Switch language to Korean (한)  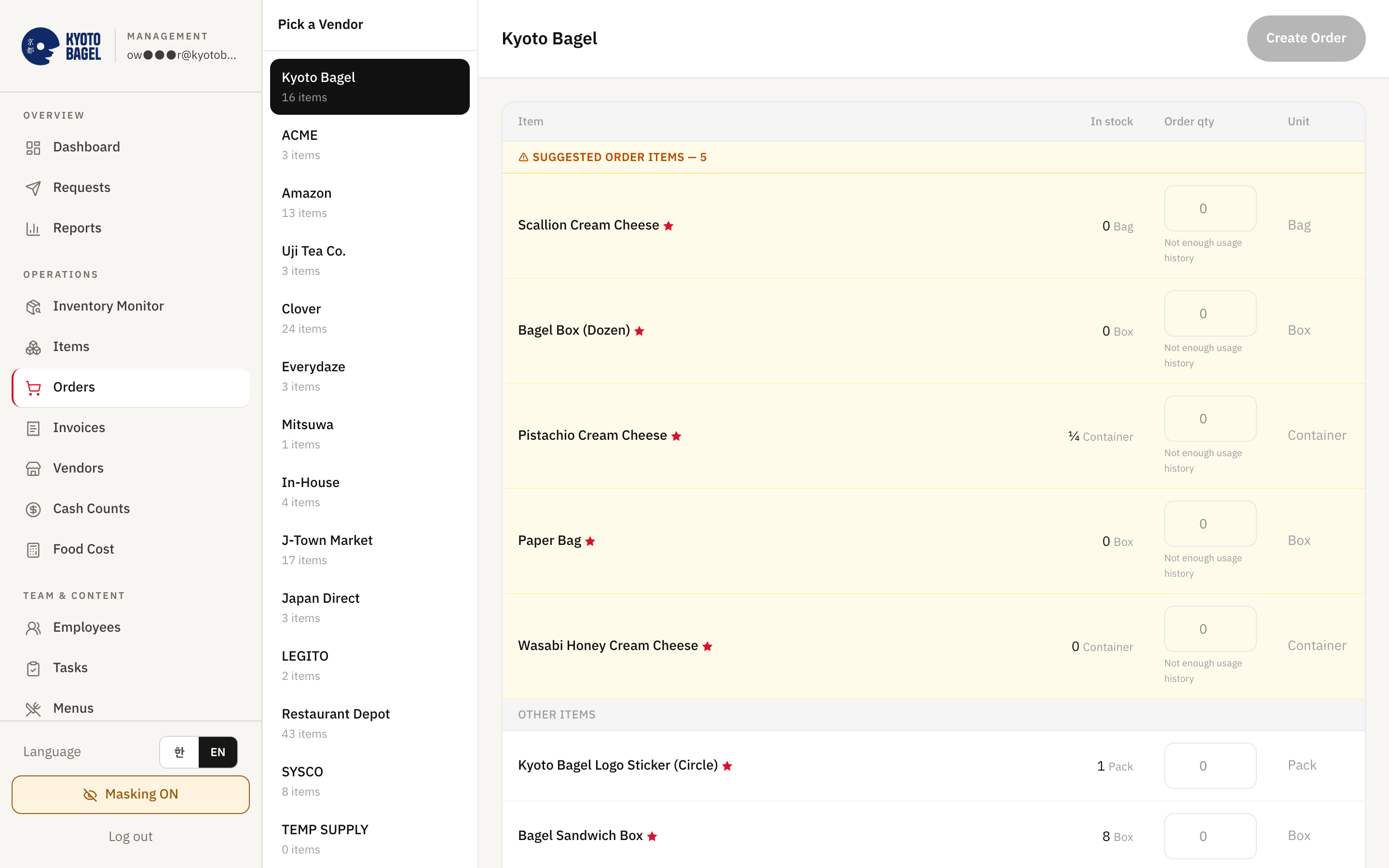coord(179,752)
